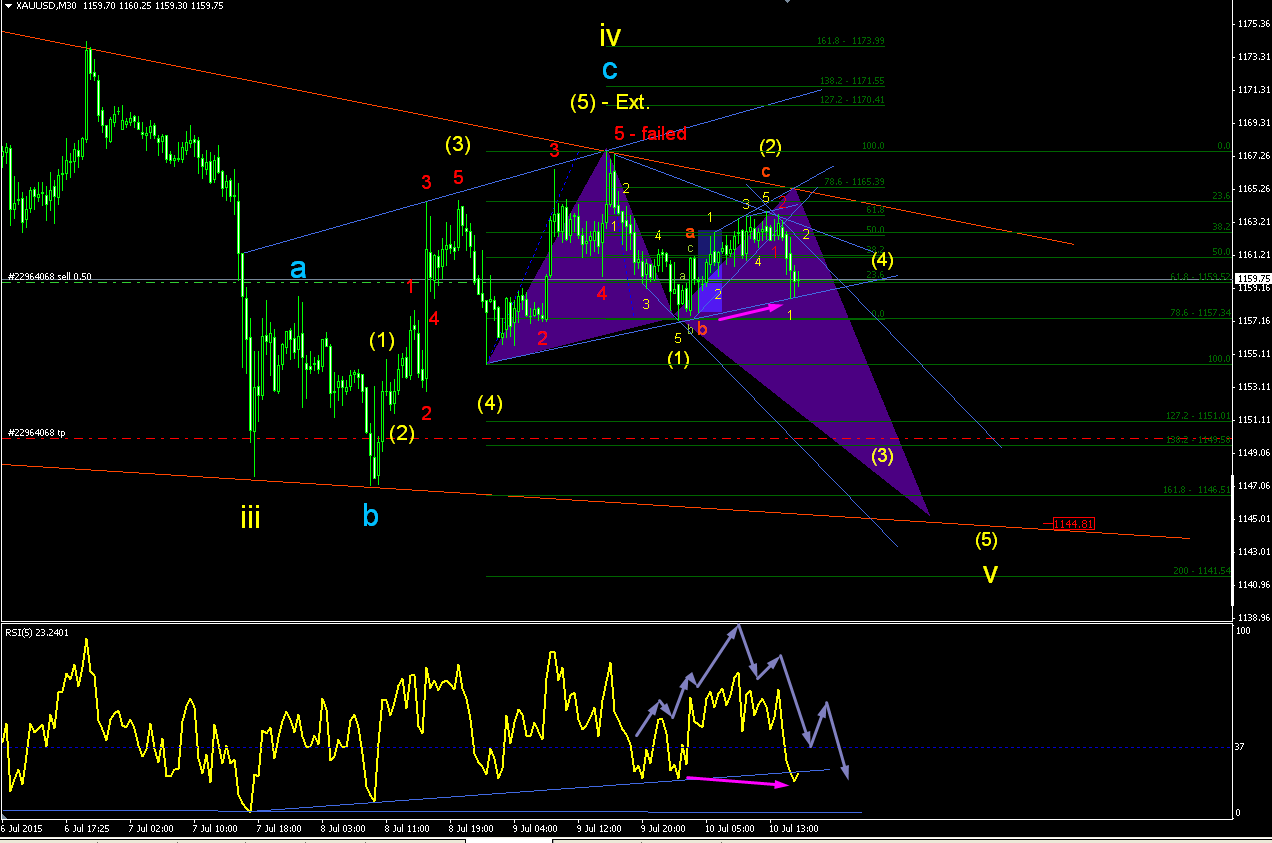Image resolution: width=1272 pixels, height=843 pixels.
Task: Select the orange 'b' label near (1)
Action: [x=702, y=328]
